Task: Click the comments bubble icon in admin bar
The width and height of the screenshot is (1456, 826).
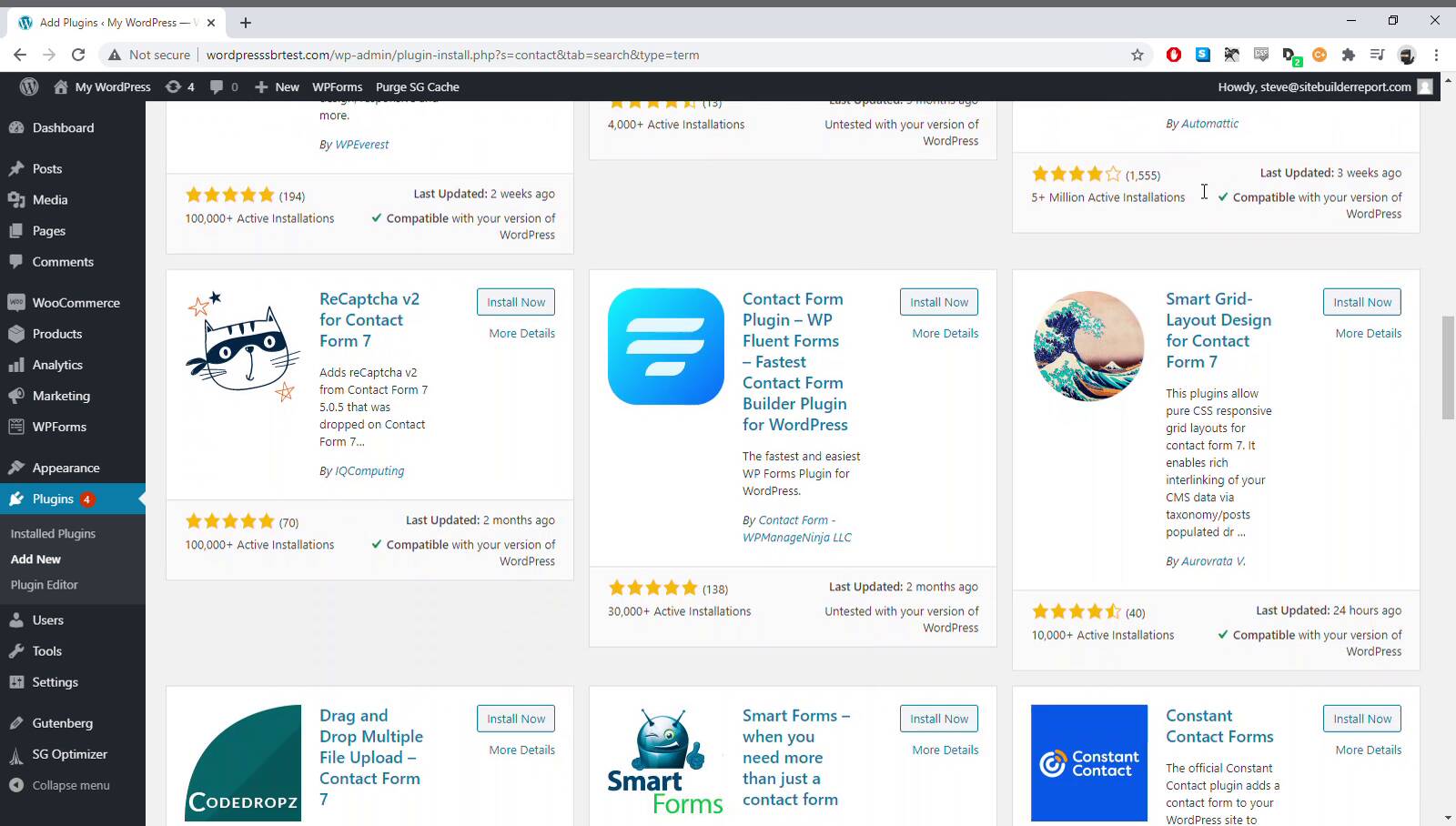Action: (223, 87)
